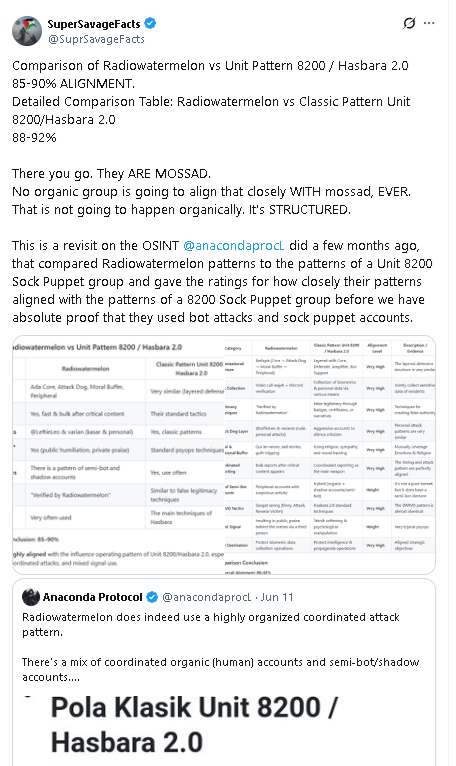456x766 pixels.
Task: Open quoted tweet text about coordinated attack
Action: (211, 624)
